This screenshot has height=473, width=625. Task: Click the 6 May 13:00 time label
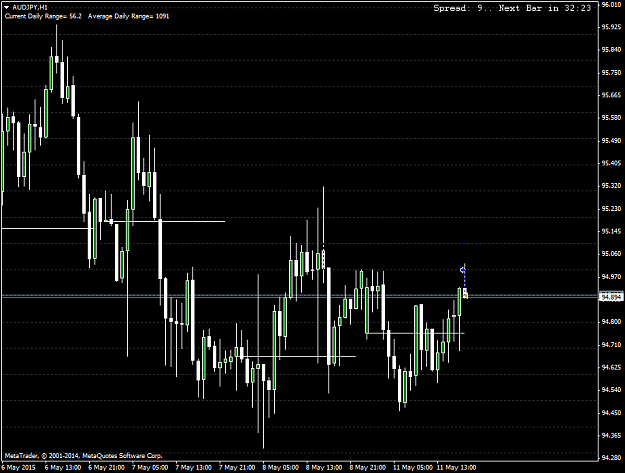click(x=63, y=467)
